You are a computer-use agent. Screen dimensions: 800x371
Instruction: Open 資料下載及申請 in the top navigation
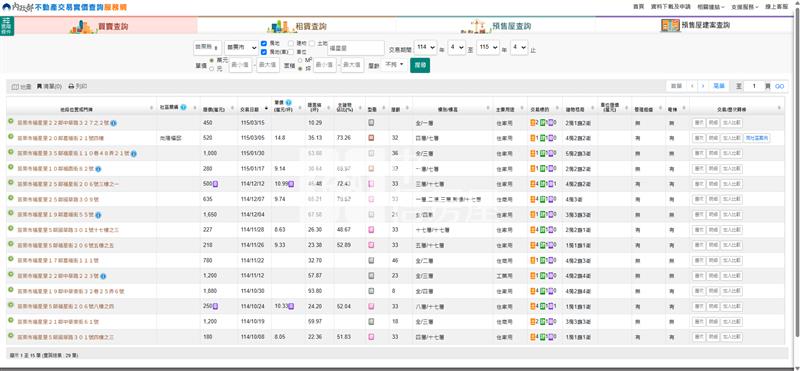coord(671,7)
